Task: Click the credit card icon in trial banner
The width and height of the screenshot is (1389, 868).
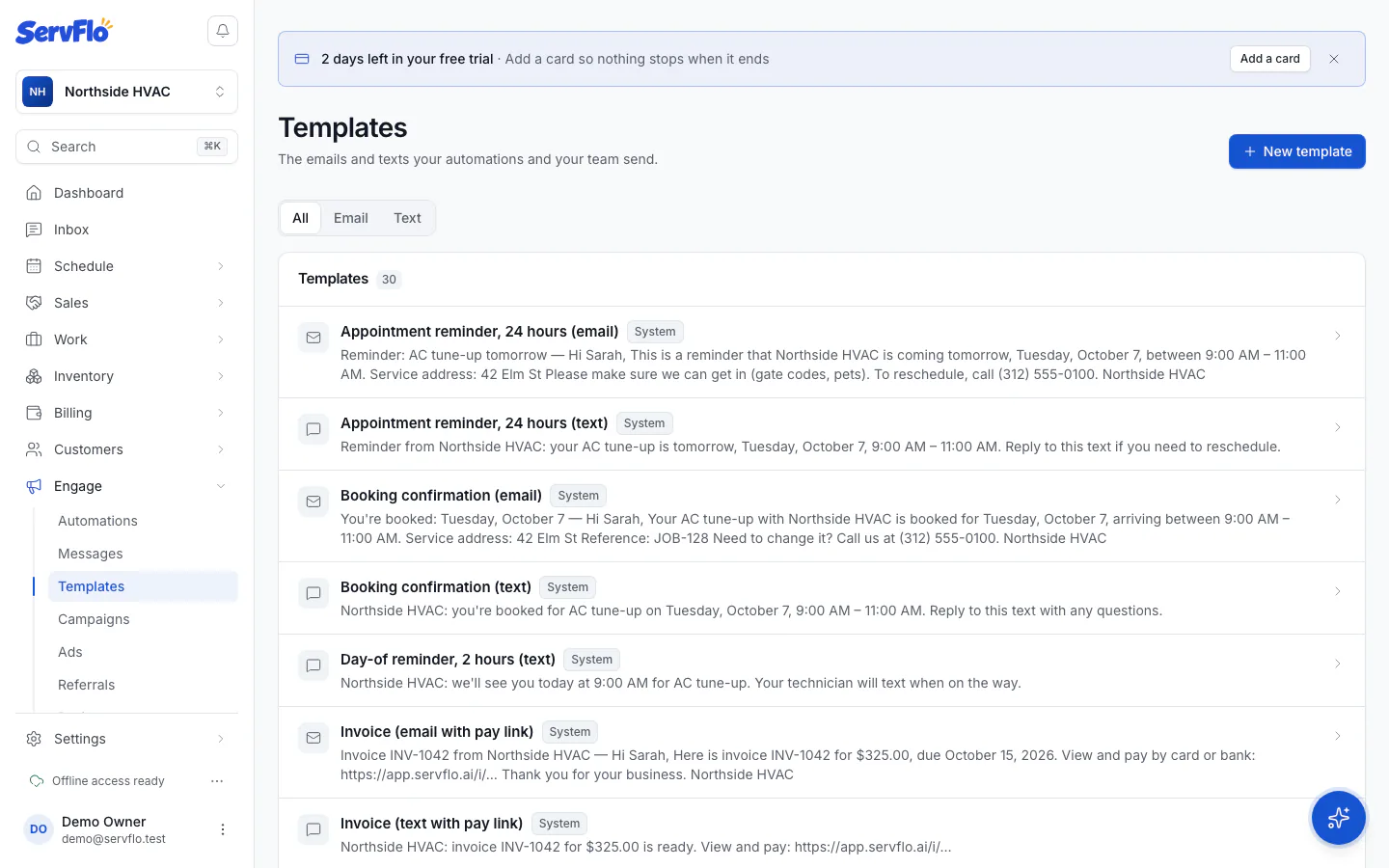Action: pyautogui.click(x=302, y=59)
